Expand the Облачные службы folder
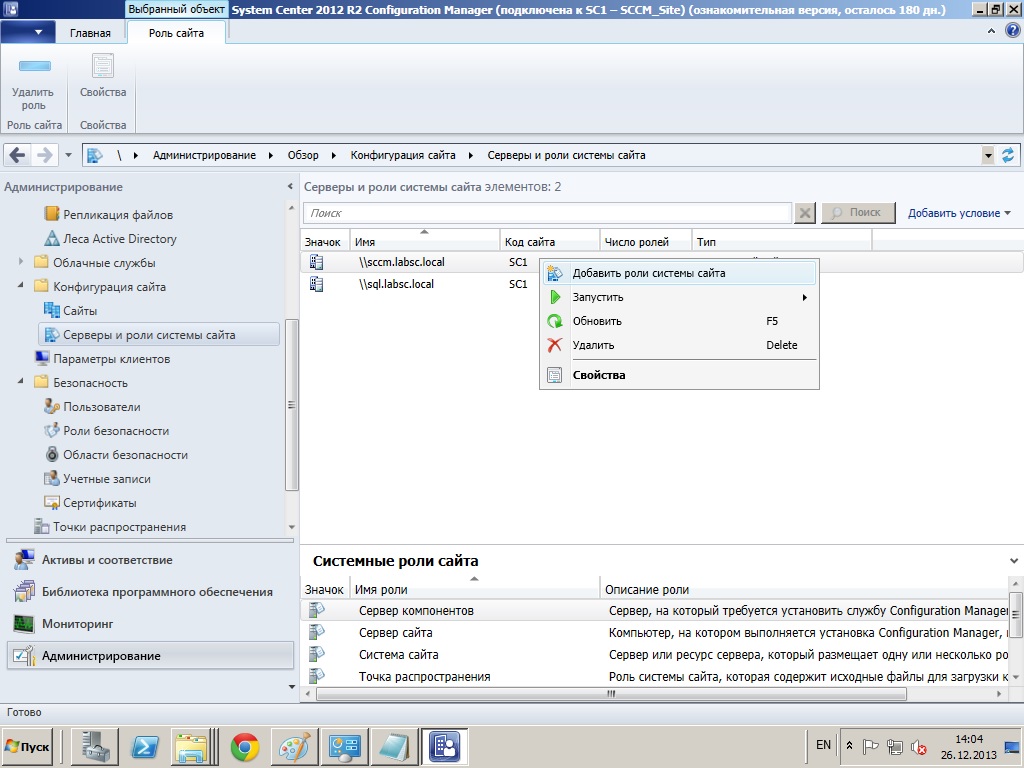 point(20,262)
